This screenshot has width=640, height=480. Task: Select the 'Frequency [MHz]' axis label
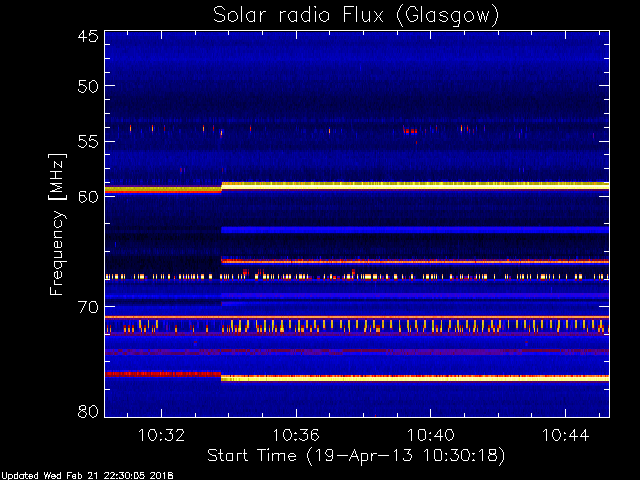click(57, 224)
